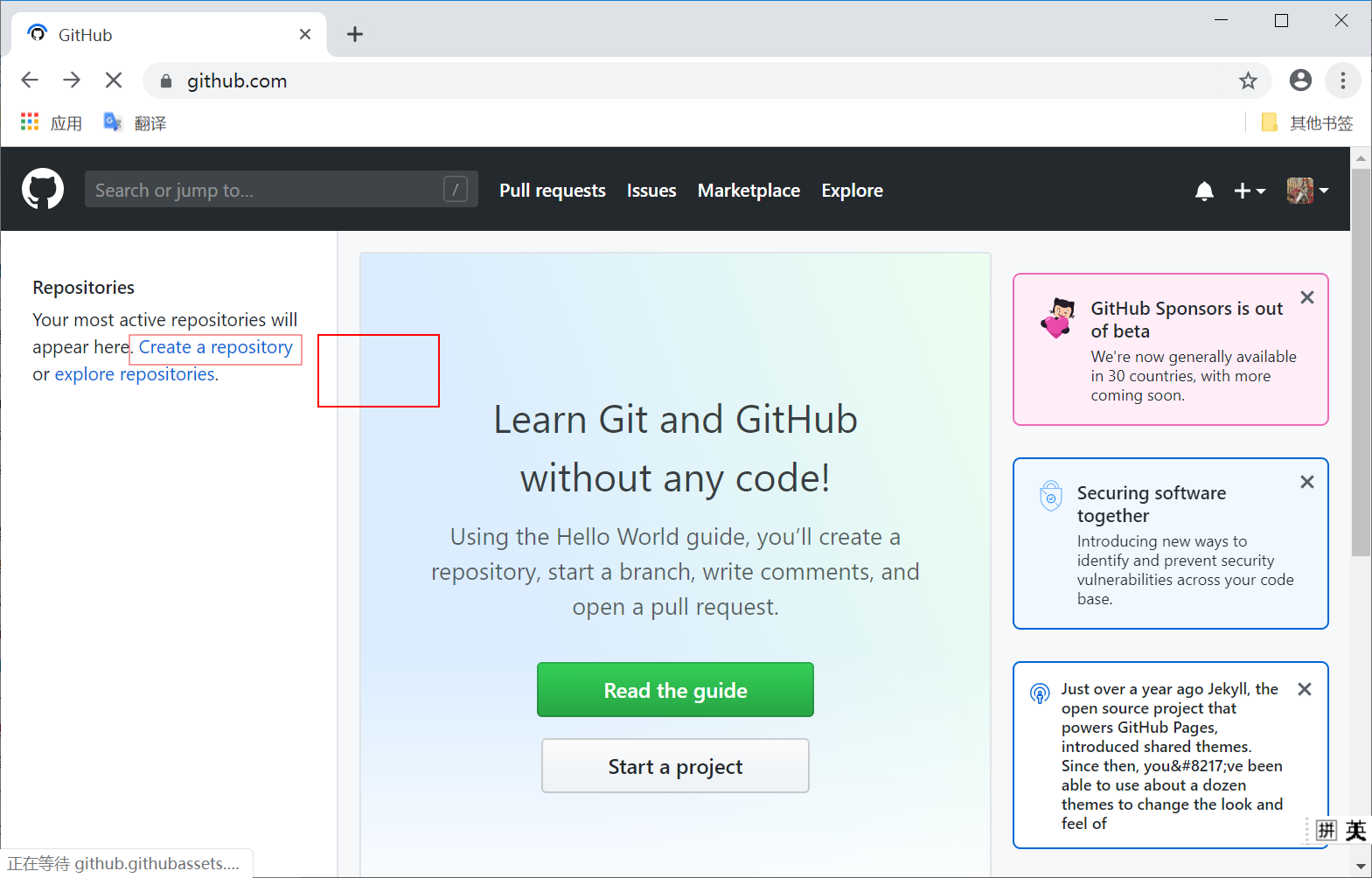Image resolution: width=1372 pixels, height=878 pixels.
Task: Open Explore in the header navigation
Action: (x=852, y=191)
